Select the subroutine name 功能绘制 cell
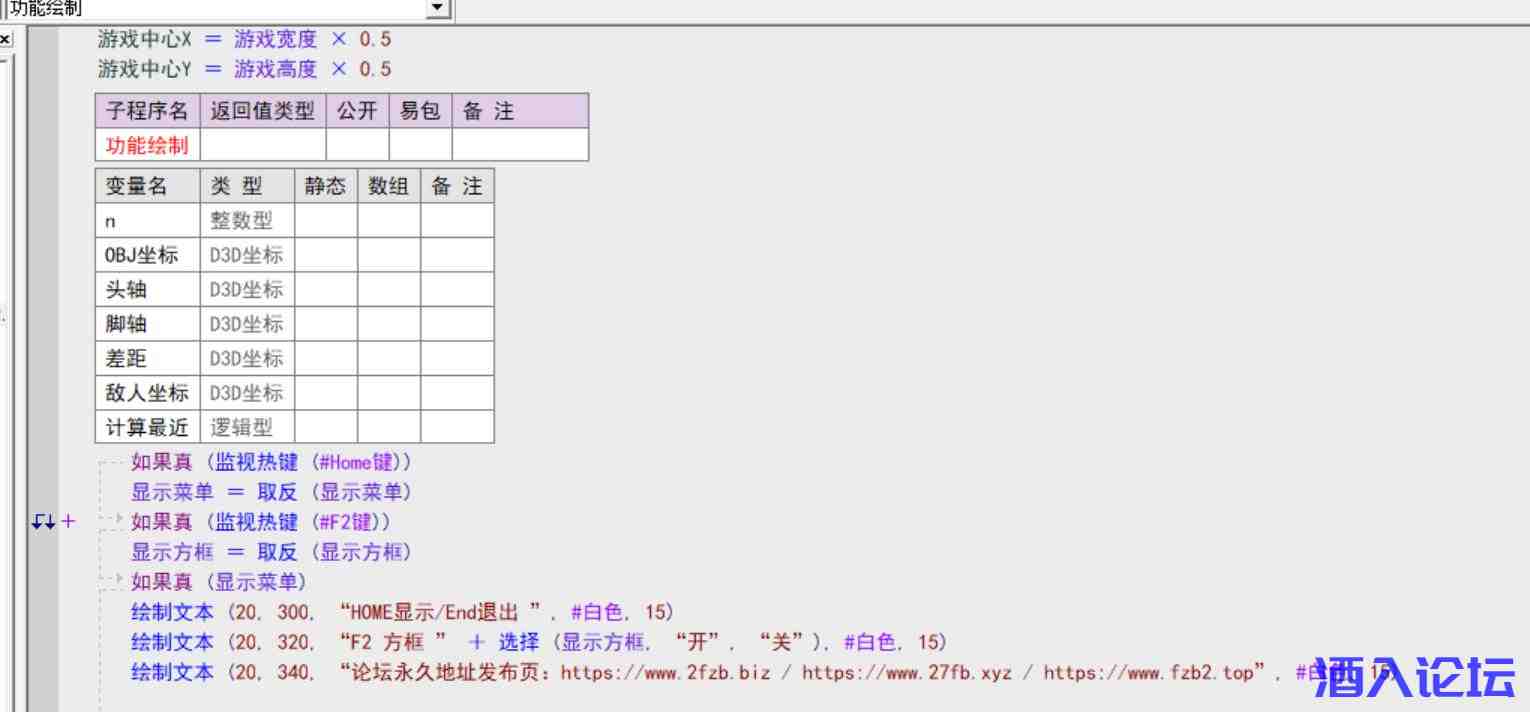 pos(147,145)
